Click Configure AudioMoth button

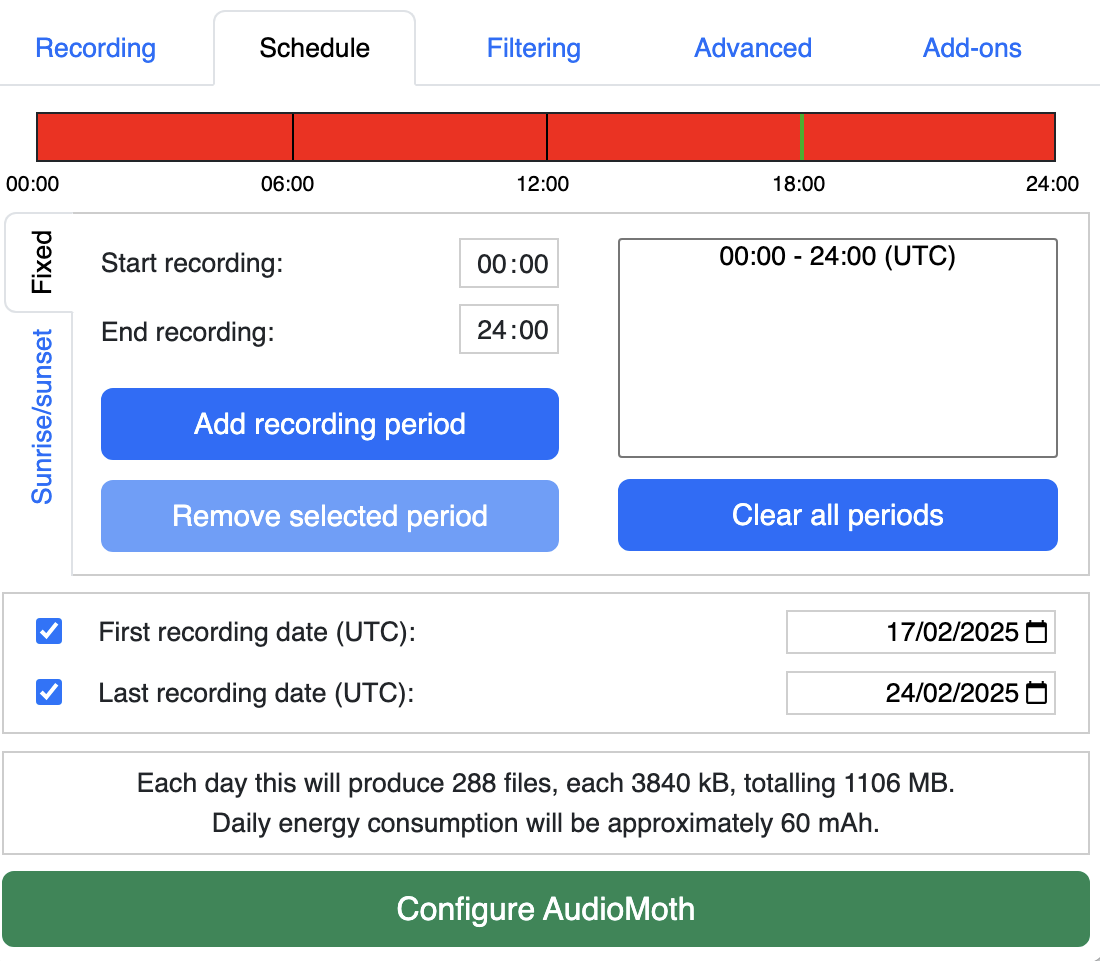pos(546,909)
